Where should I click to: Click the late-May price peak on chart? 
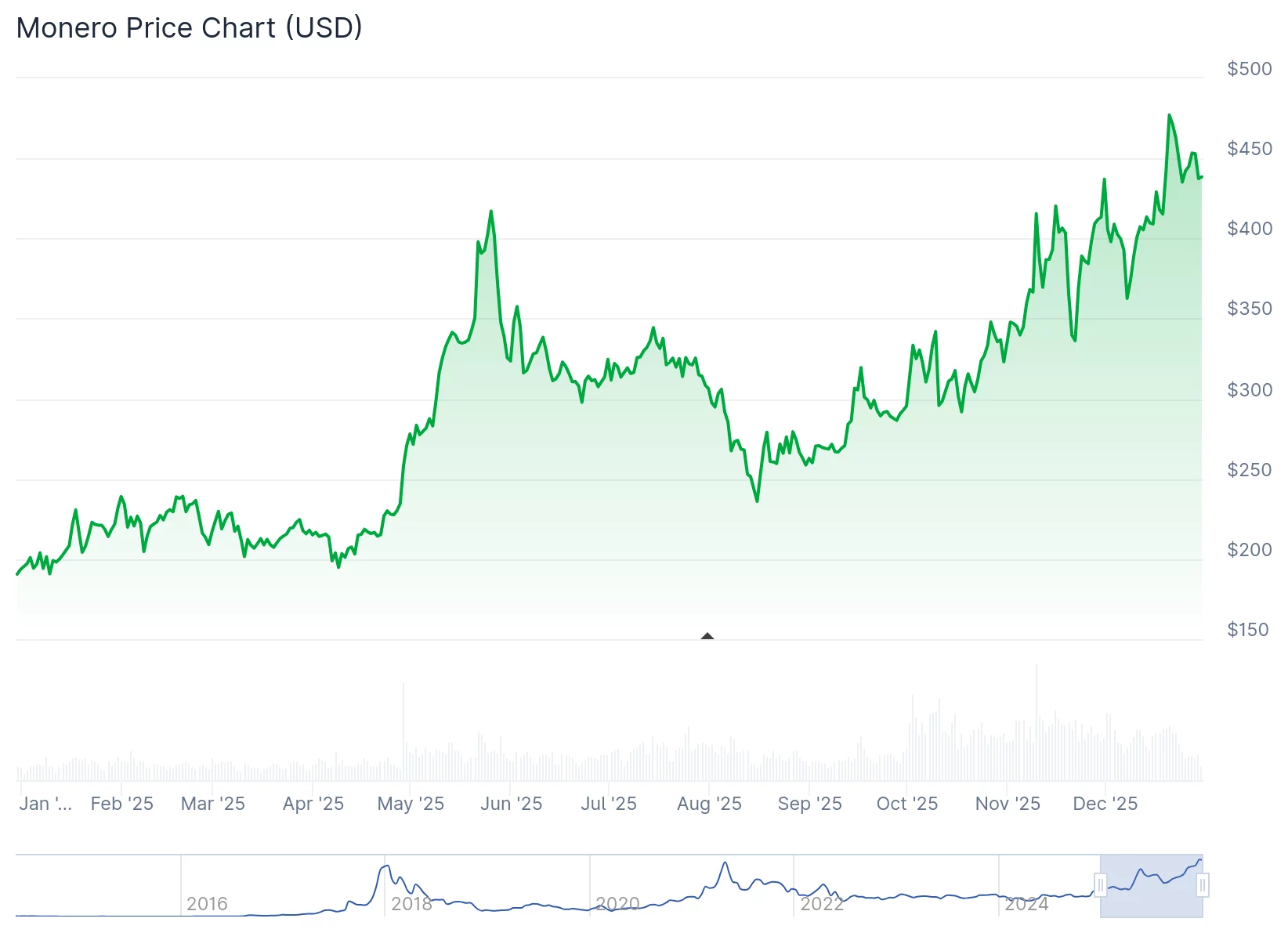pos(491,211)
